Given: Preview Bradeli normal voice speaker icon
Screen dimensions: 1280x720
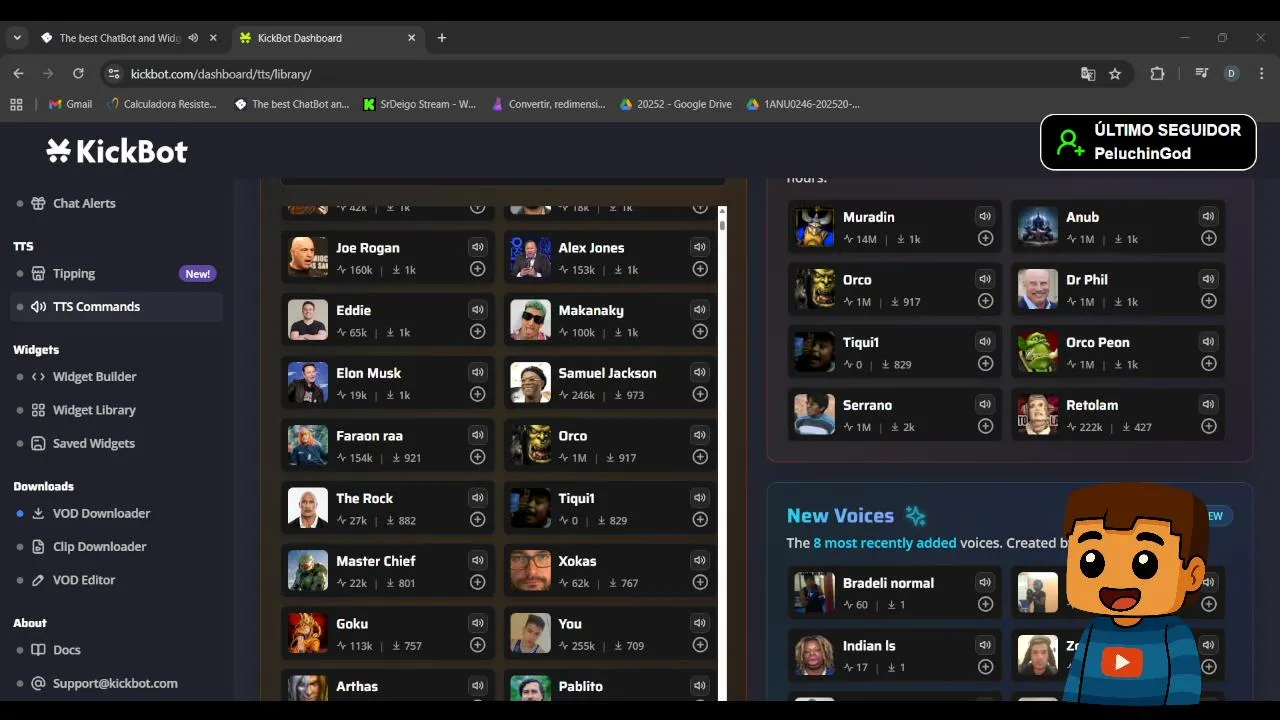Looking at the screenshot, I should 985,582.
